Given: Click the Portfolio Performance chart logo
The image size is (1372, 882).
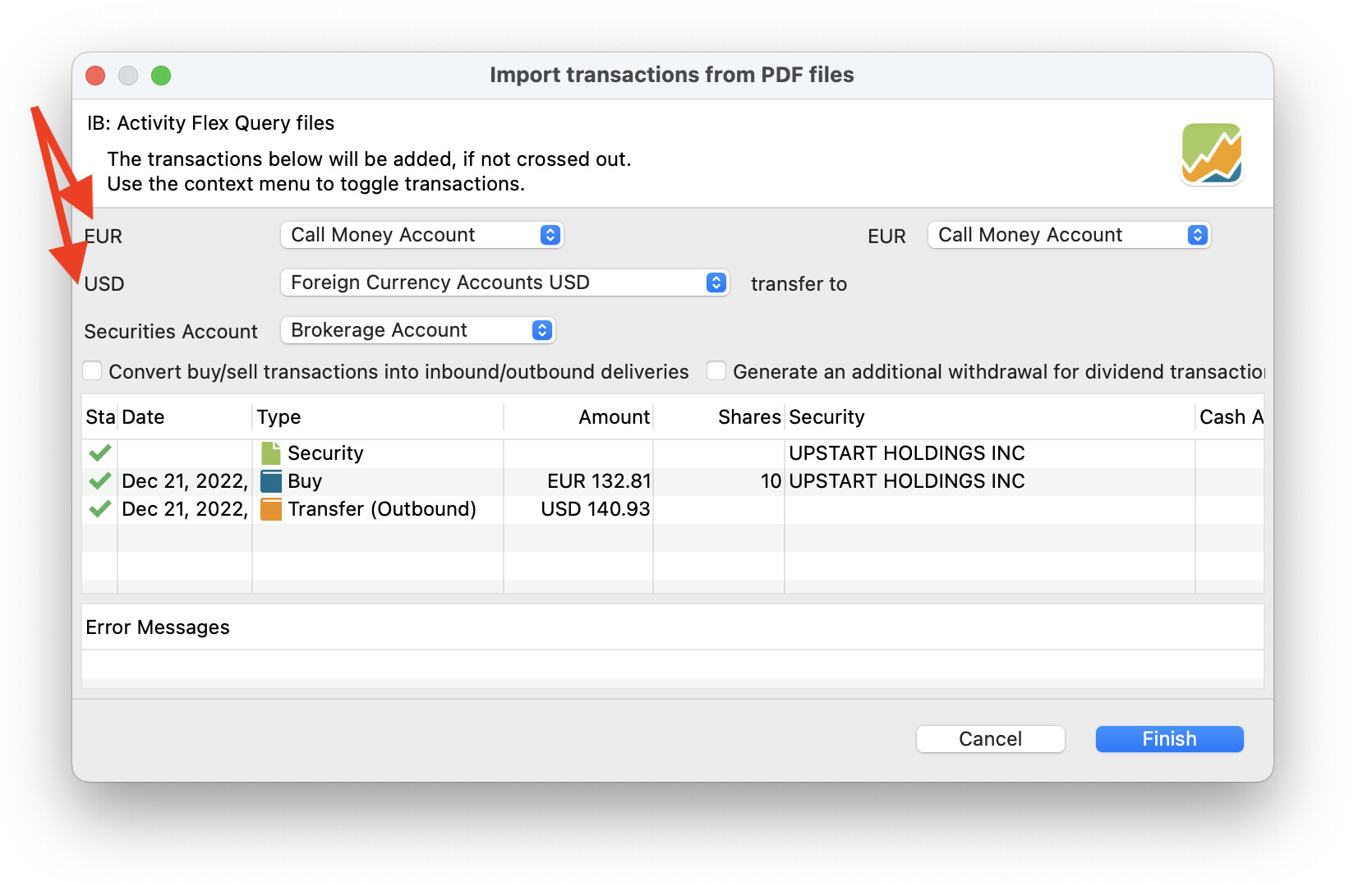Looking at the screenshot, I should [x=1211, y=154].
